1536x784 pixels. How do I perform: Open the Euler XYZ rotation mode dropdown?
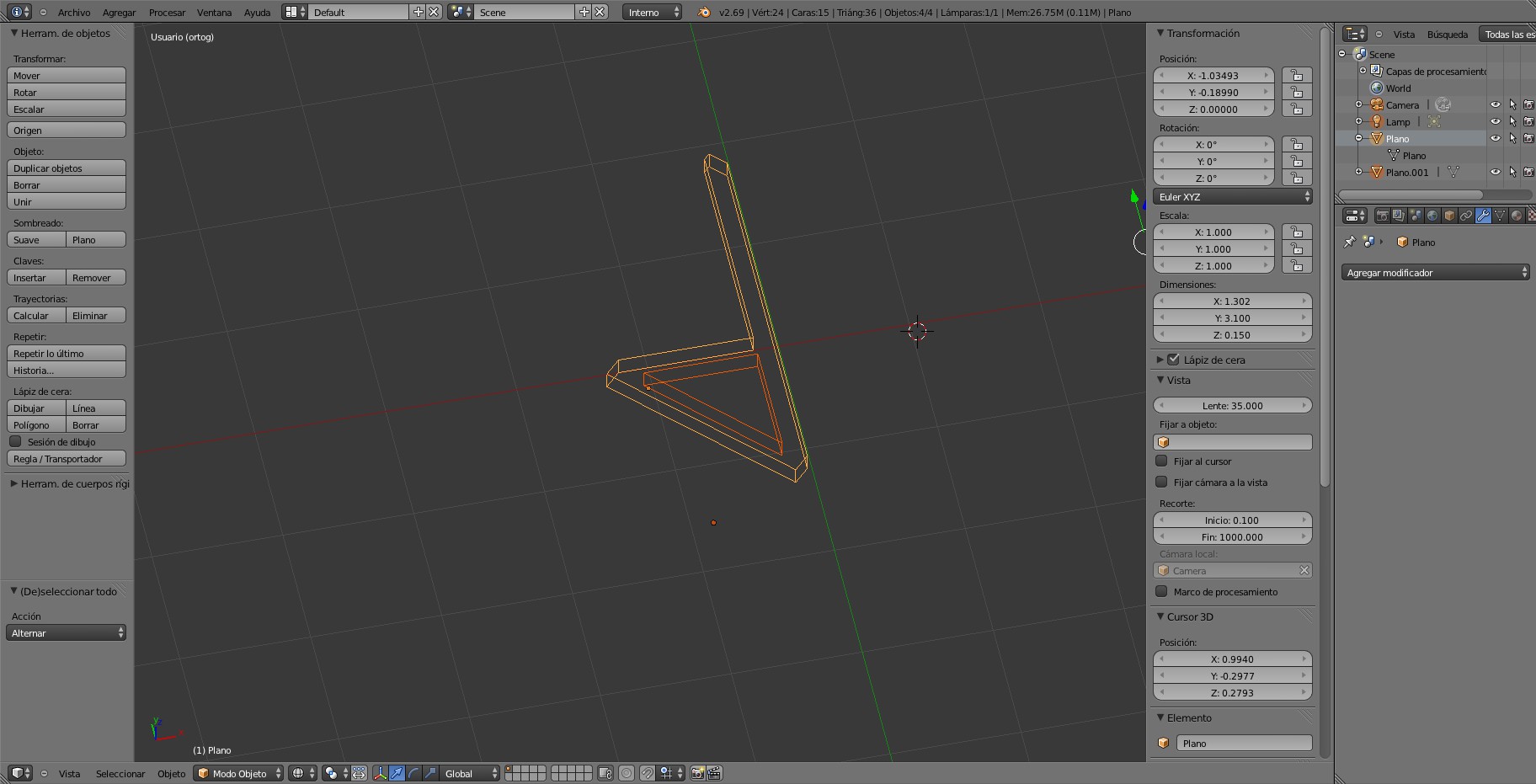(x=1233, y=196)
